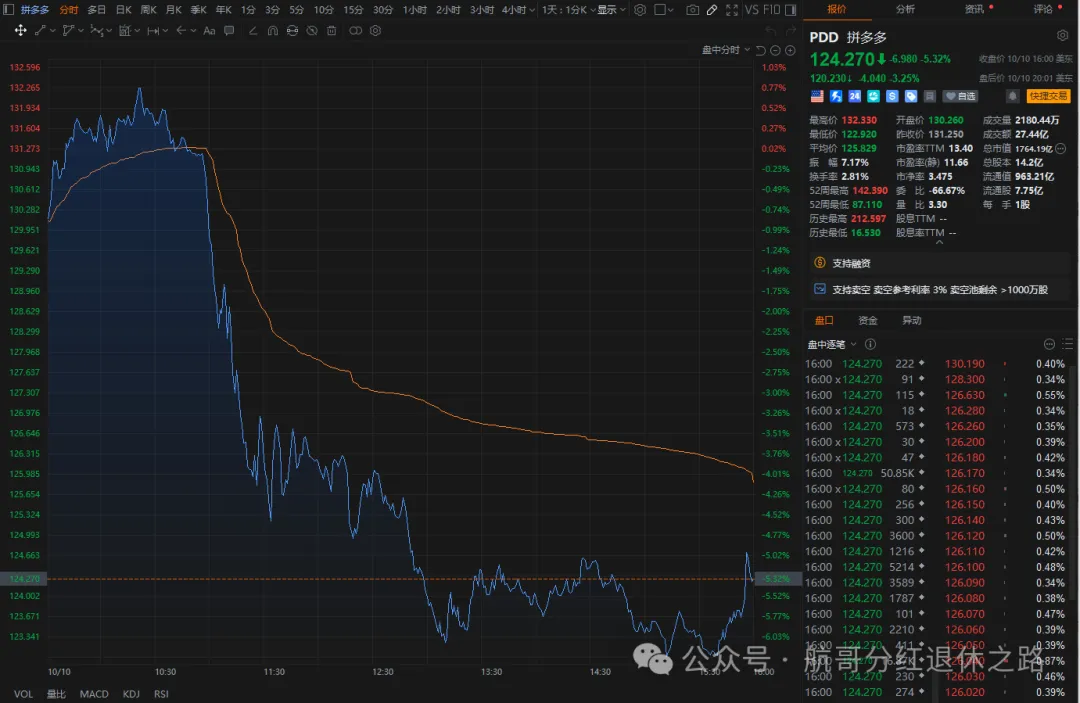Select the crosshair cursor drawing tool
The width and height of the screenshot is (1080, 703).
tap(20, 30)
